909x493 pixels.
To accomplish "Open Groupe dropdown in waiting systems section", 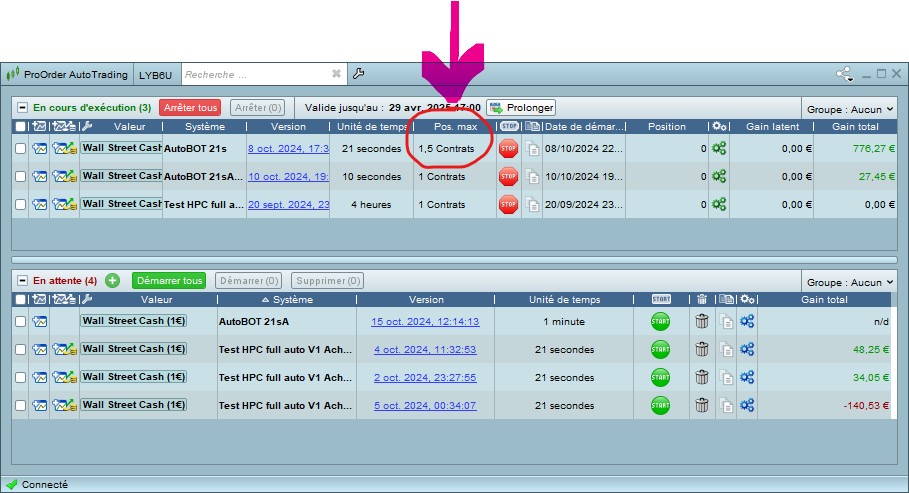I will tap(850, 282).
